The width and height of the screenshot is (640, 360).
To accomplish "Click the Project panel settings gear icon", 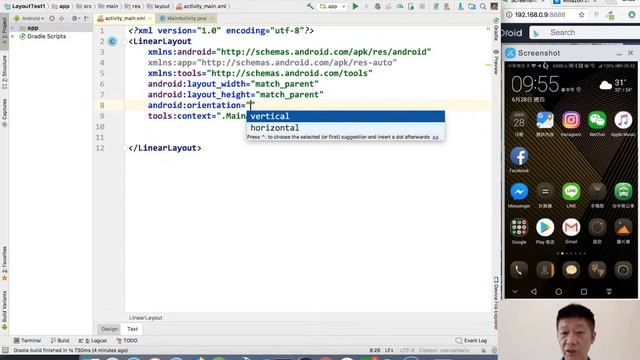I will (x=74, y=18).
